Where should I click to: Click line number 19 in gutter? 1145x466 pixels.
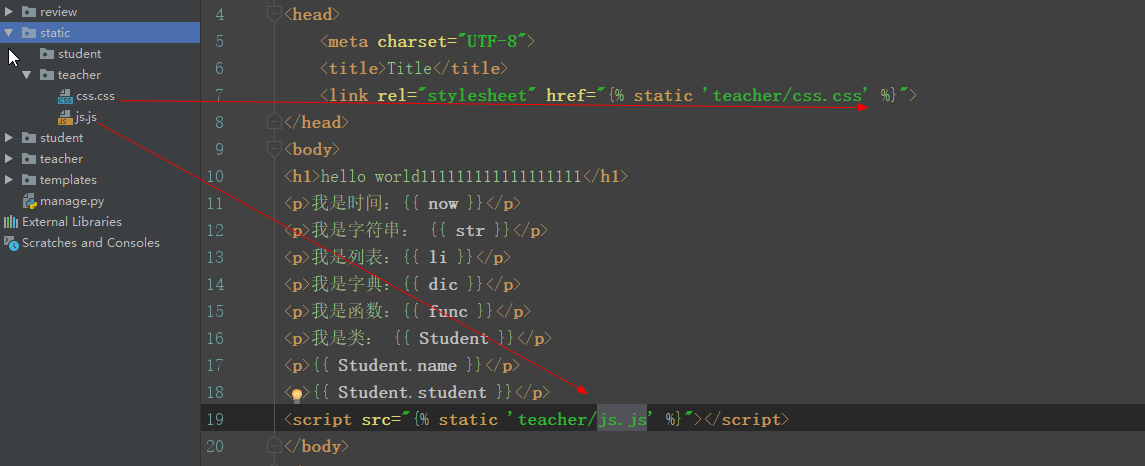(x=215, y=419)
